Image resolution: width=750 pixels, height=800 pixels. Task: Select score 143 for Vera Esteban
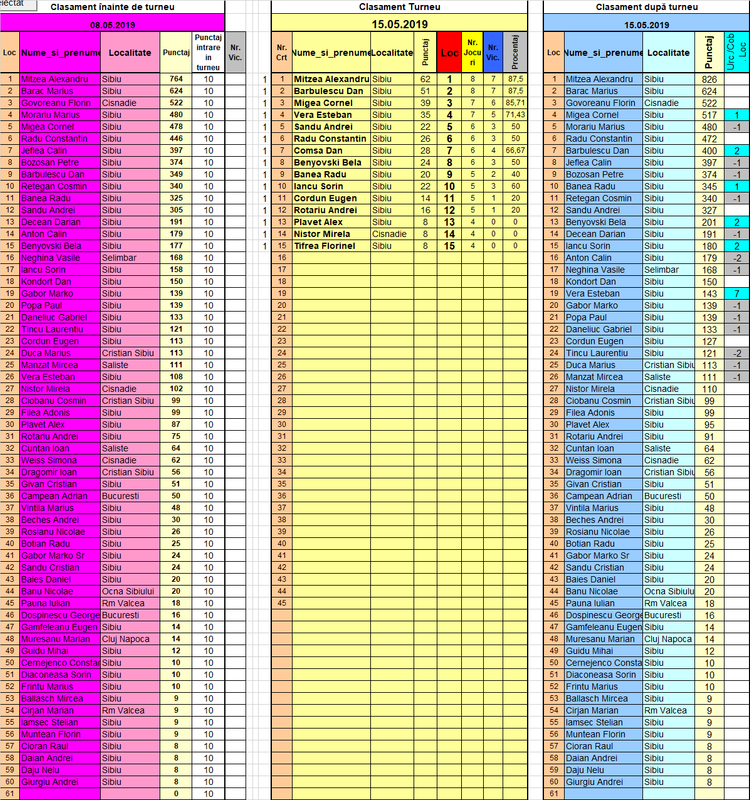[x=709, y=293]
